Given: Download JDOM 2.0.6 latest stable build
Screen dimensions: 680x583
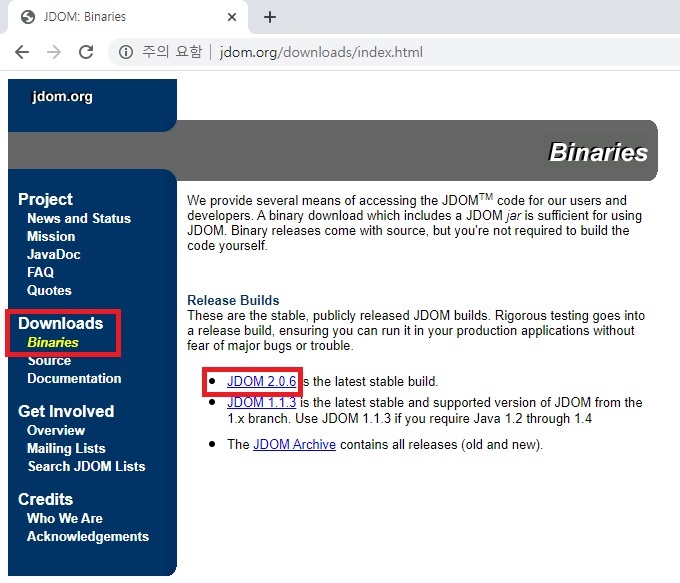Looking at the screenshot, I should 262,381.
